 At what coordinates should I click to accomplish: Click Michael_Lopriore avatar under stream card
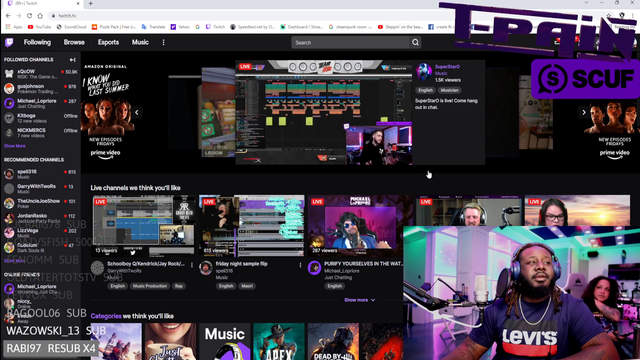314,268
